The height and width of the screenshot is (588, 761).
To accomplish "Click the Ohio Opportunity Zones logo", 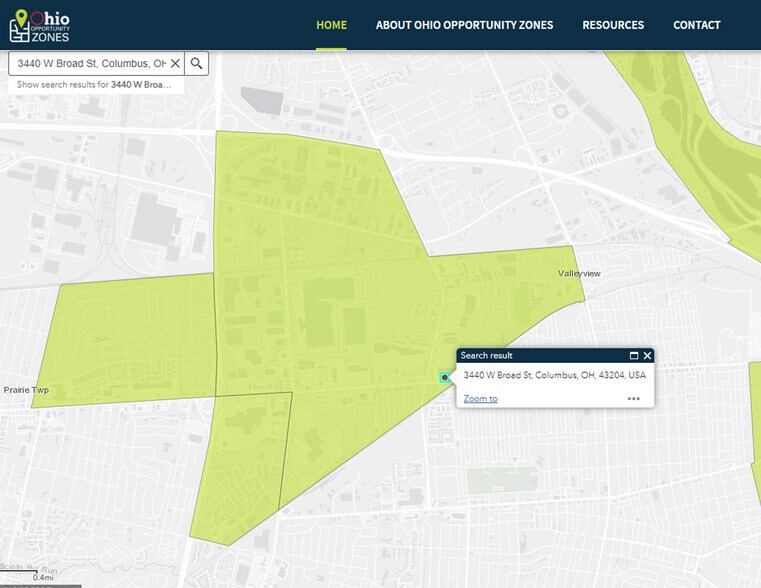I will [x=40, y=25].
